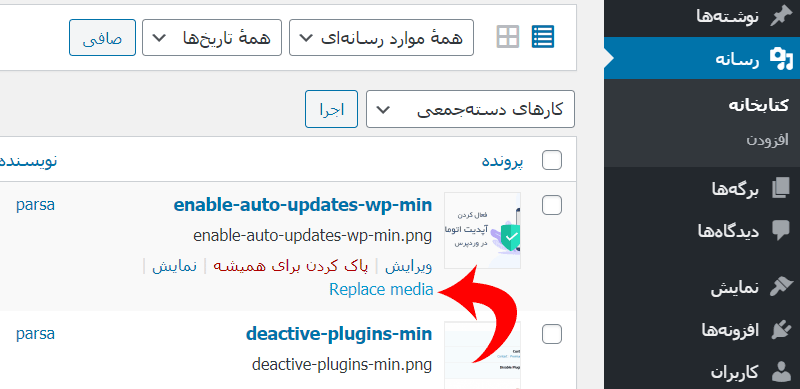Screen dimensions: 800x389
Task: Click filename enable-auto-updates-wp-min.png text
Action: [313, 236]
